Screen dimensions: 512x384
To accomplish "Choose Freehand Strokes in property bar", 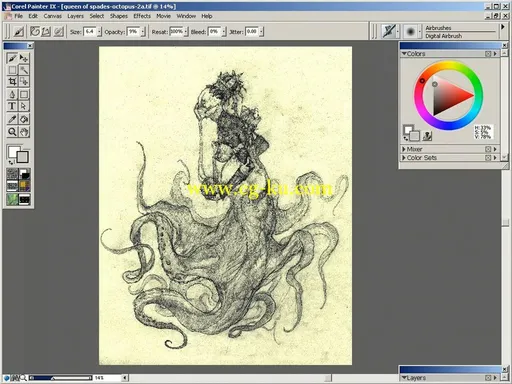I will tap(35, 32).
